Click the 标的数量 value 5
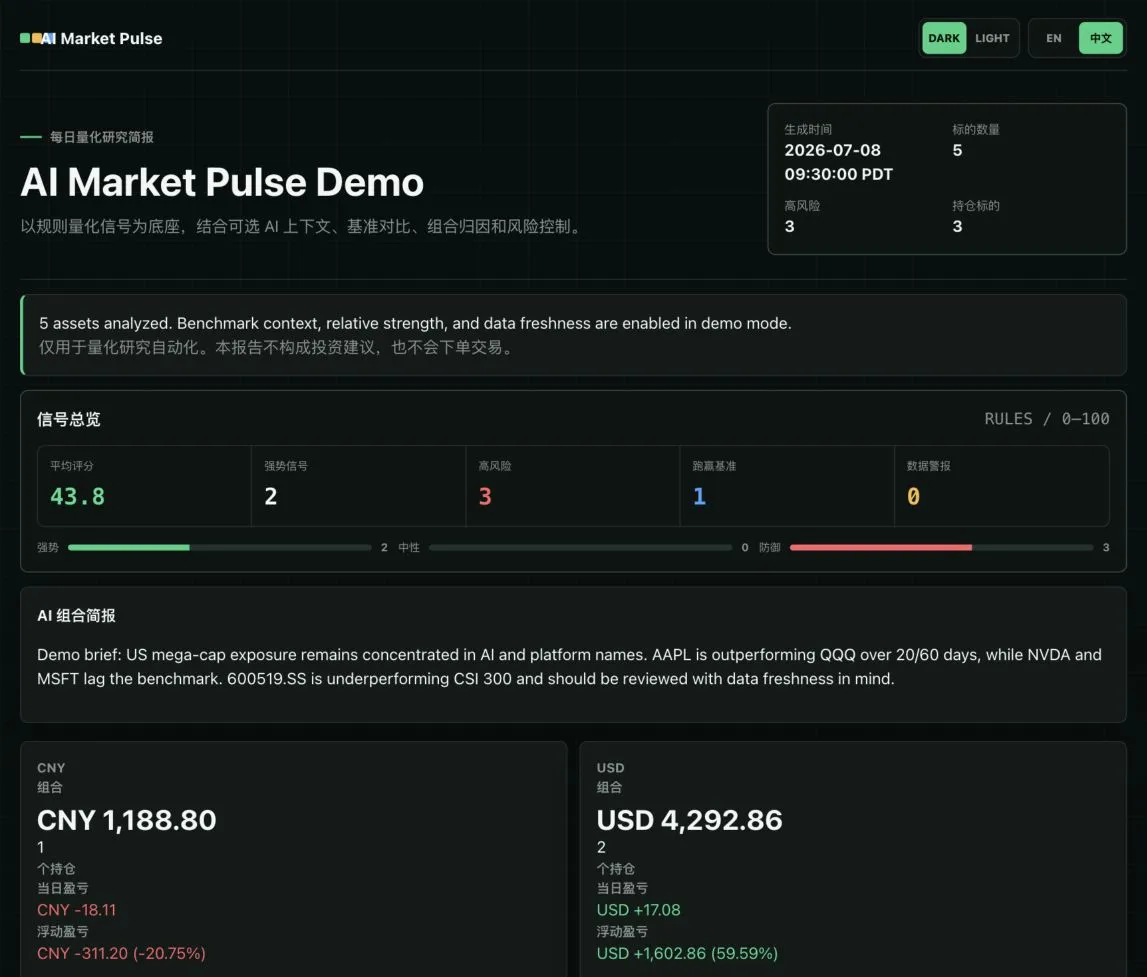This screenshot has height=977, width=1147. (957, 150)
